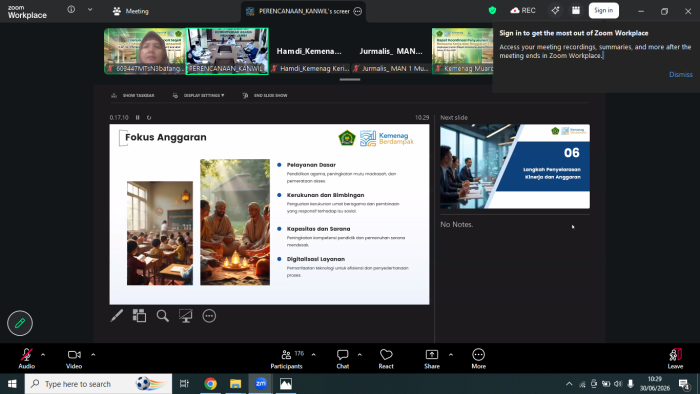This screenshot has height=394, width=700.
Task: Open the More menu in toolbar
Action: (x=478, y=359)
